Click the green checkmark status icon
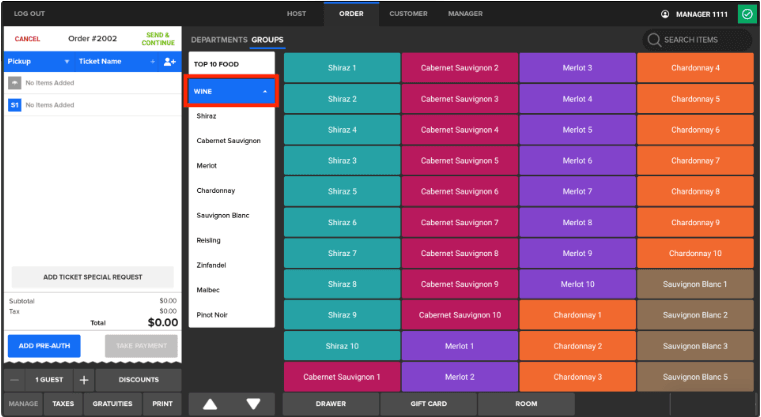 (747, 14)
